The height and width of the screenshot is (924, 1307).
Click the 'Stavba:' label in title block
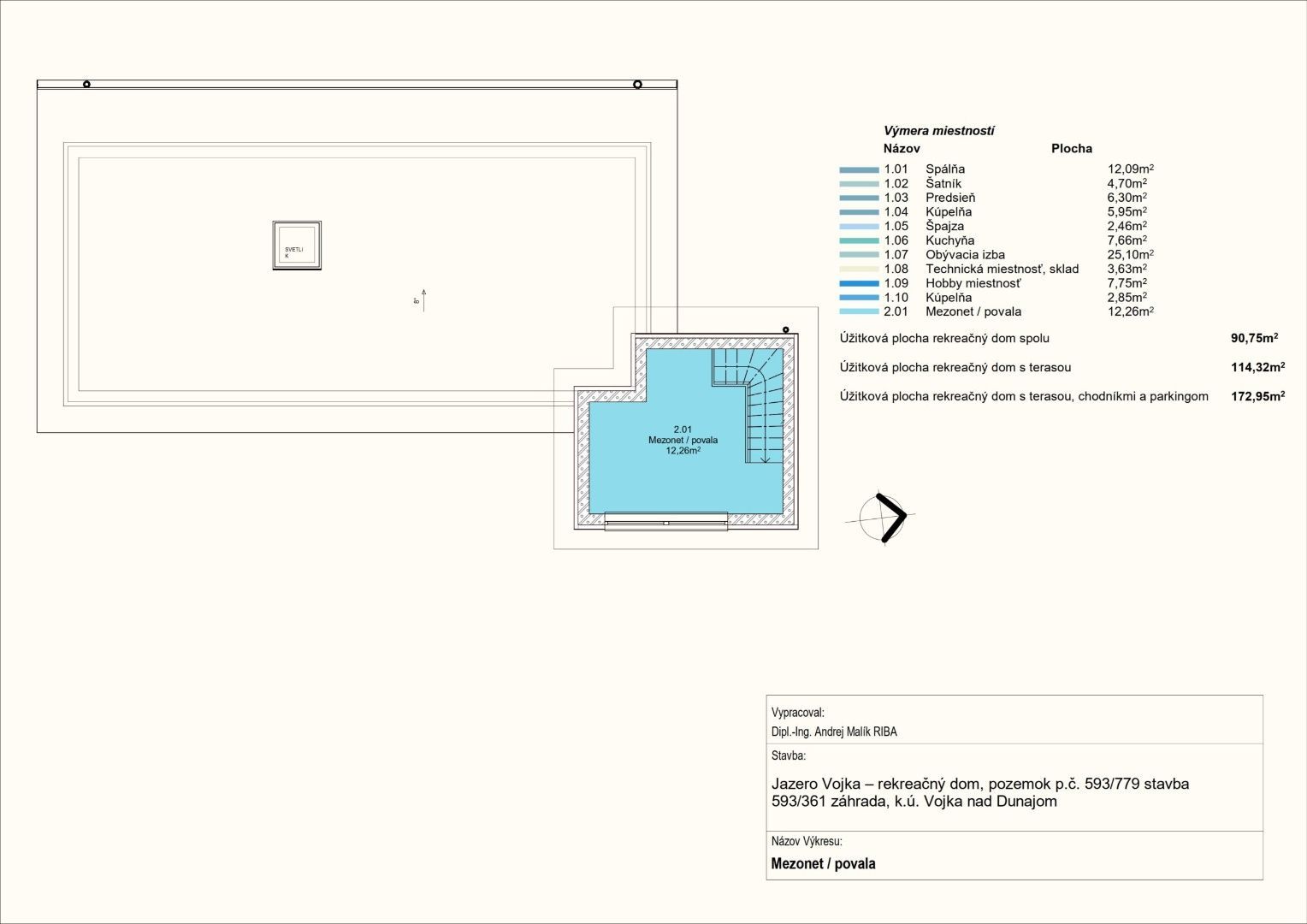coord(788,756)
